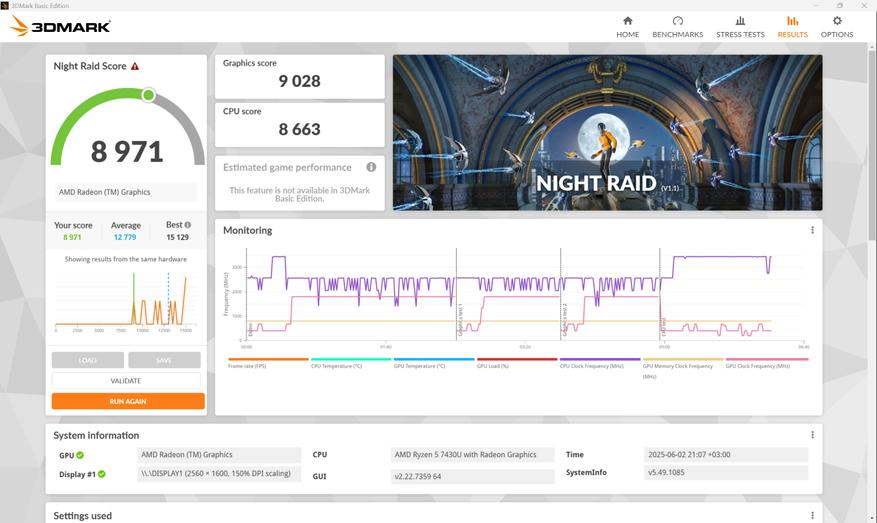Click the System information heading
Viewport: 877px width, 523px height.
pos(96,435)
